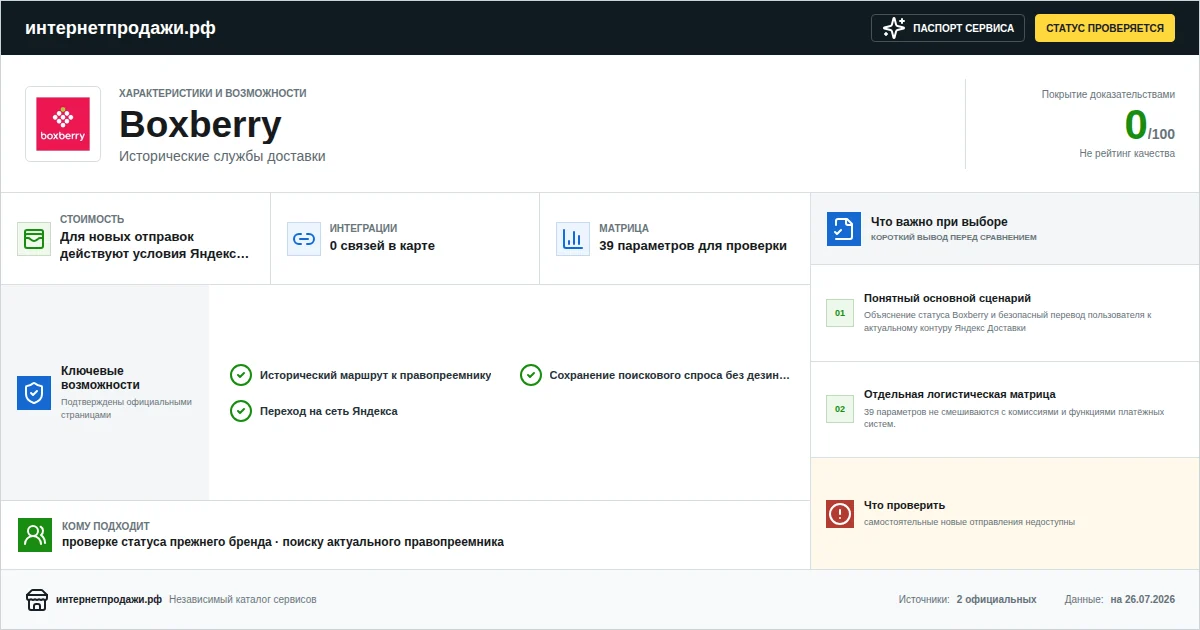The height and width of the screenshot is (630, 1200).
Task: Click 'Независимый каталог сервисов' footer text
Action: [243, 600]
